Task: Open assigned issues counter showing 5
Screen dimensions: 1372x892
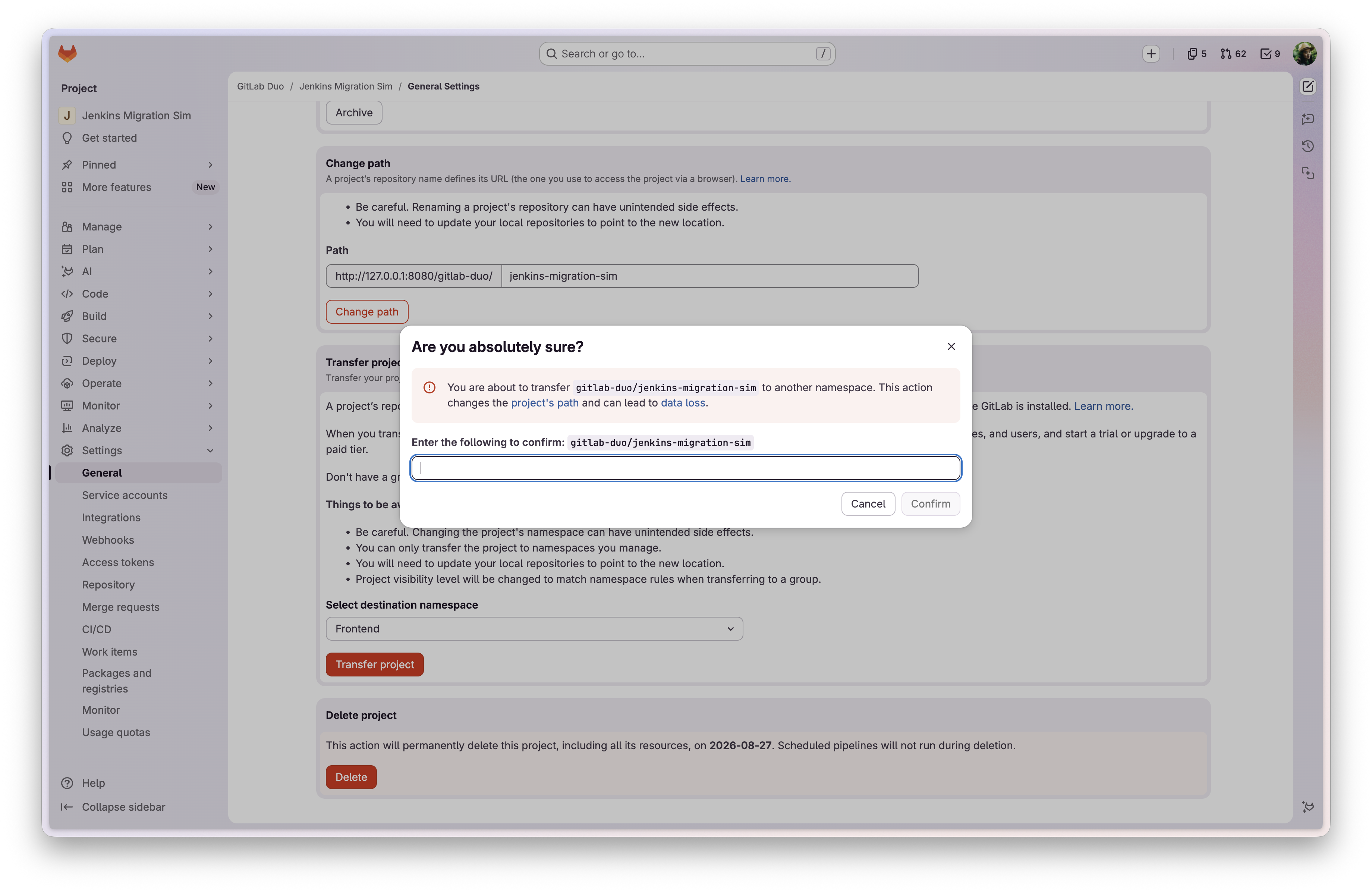Action: pos(1197,54)
